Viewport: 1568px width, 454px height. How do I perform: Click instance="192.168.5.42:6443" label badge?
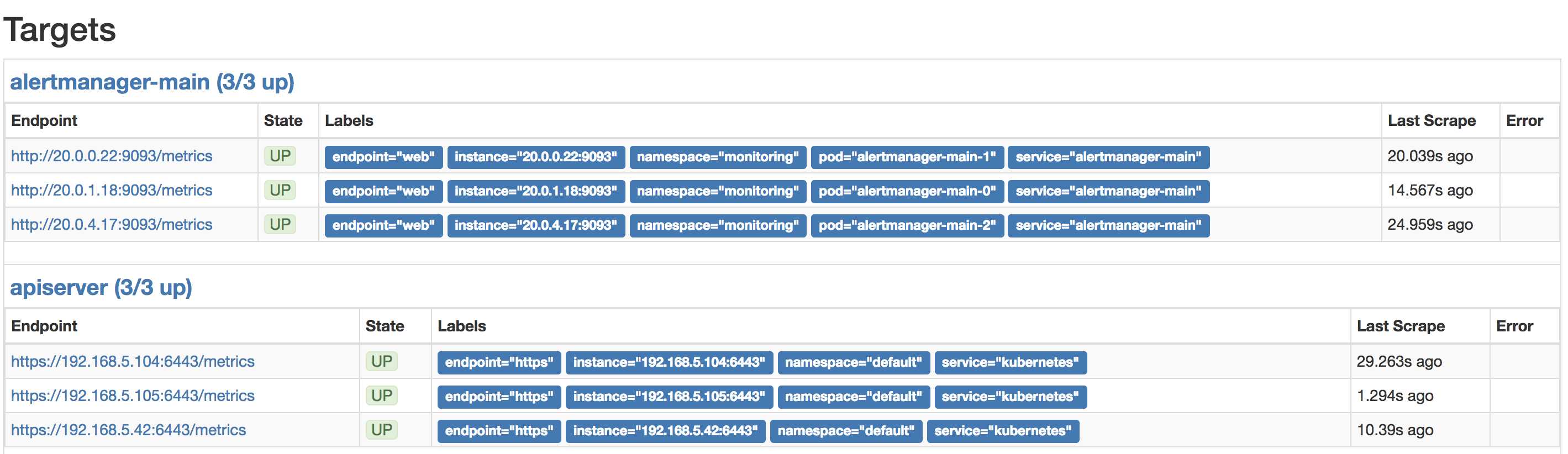point(665,431)
